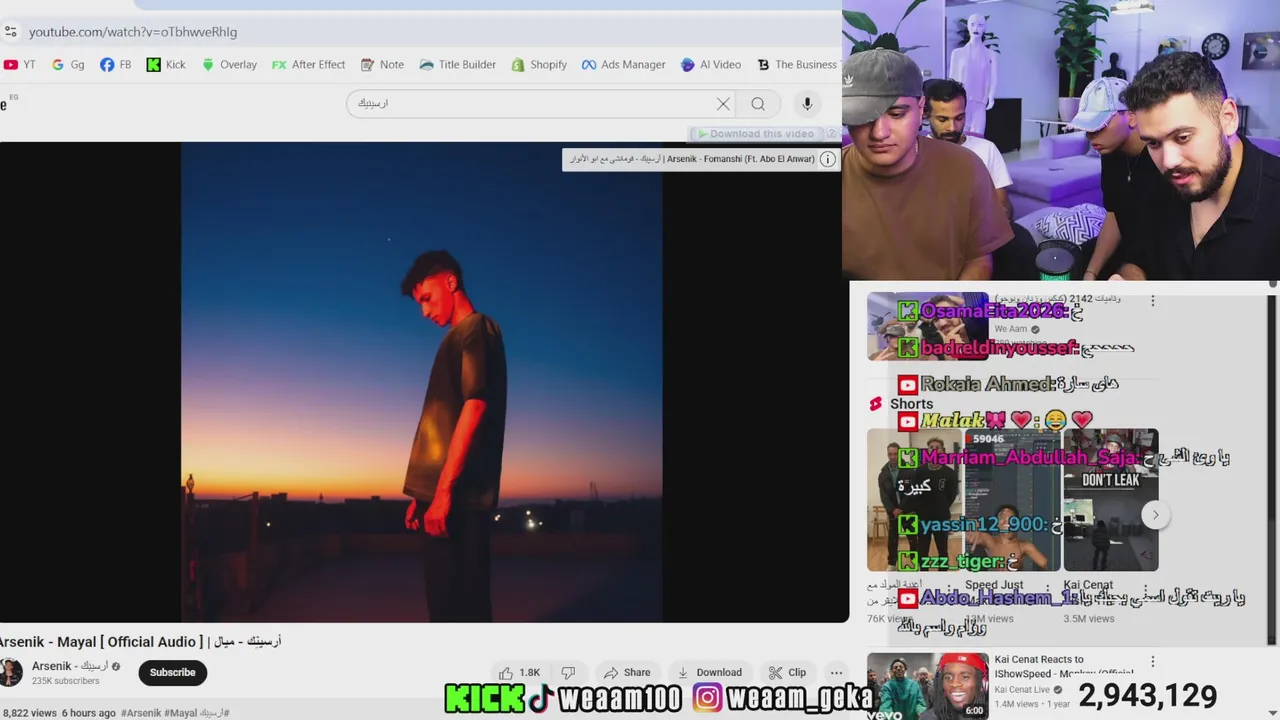Screen dimensions: 1280x720
Task: Open the DON'T LEAK Kai Cenat short
Action: (1110, 500)
